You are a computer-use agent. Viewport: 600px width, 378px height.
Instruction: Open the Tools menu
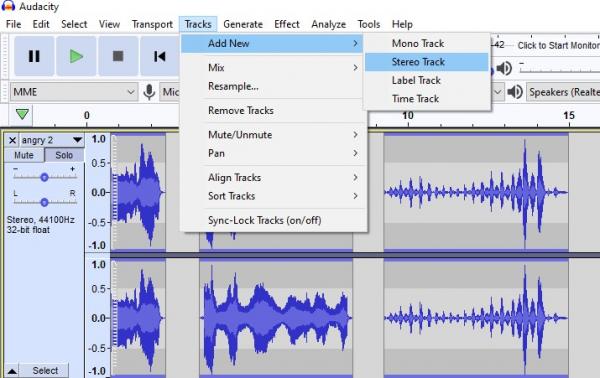[369, 24]
